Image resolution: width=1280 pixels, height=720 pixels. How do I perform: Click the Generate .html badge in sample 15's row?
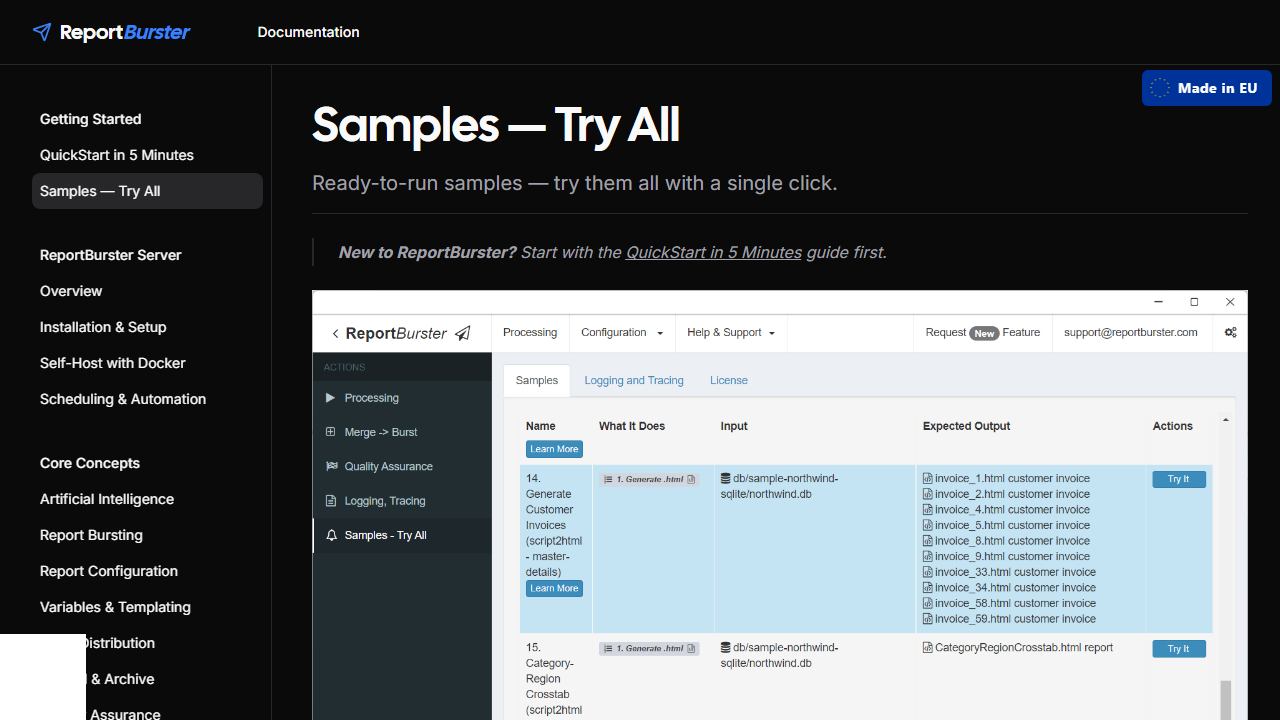pos(649,649)
